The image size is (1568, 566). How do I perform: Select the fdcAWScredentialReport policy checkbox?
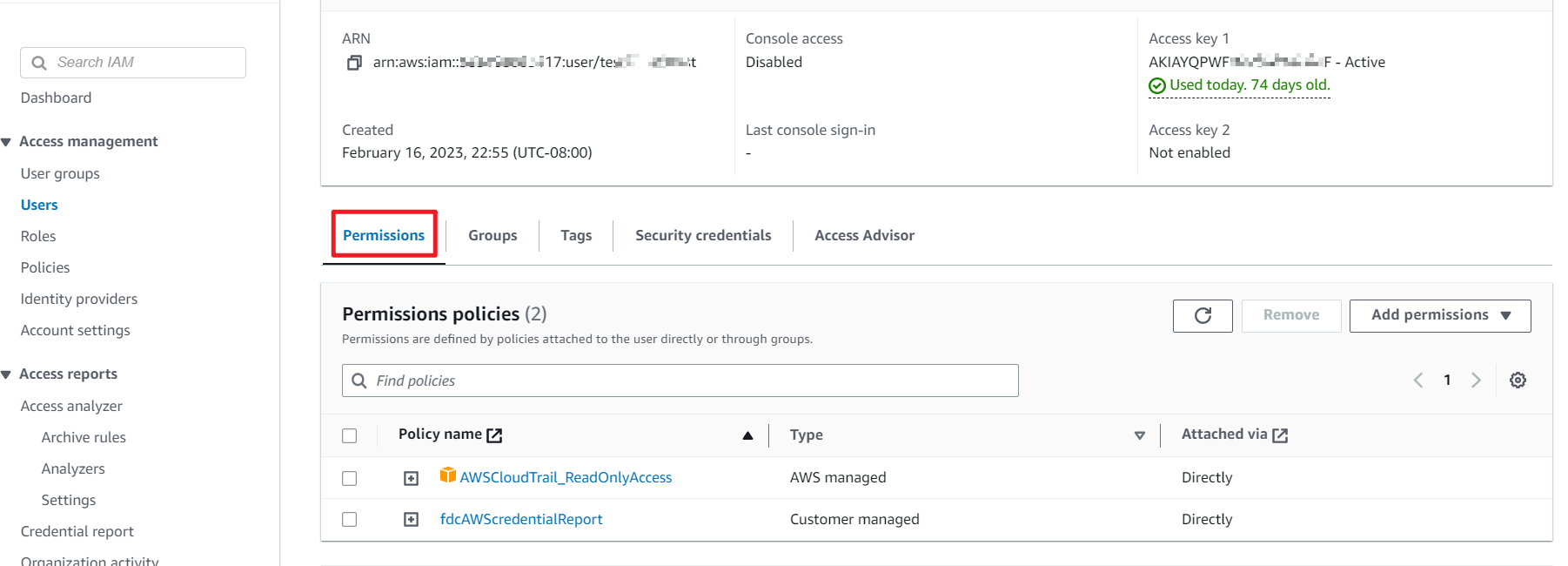pyautogui.click(x=350, y=520)
